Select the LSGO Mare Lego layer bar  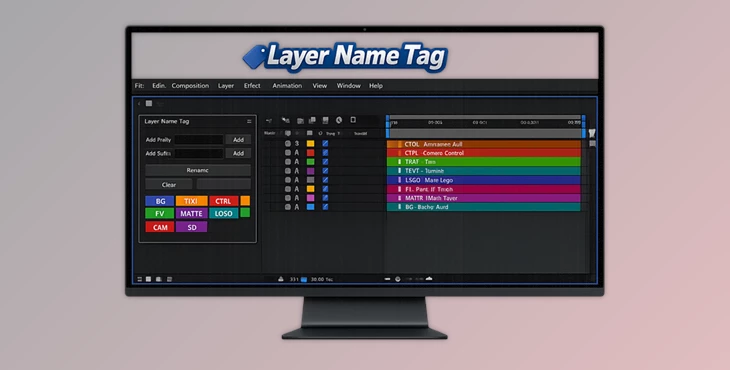coord(484,180)
